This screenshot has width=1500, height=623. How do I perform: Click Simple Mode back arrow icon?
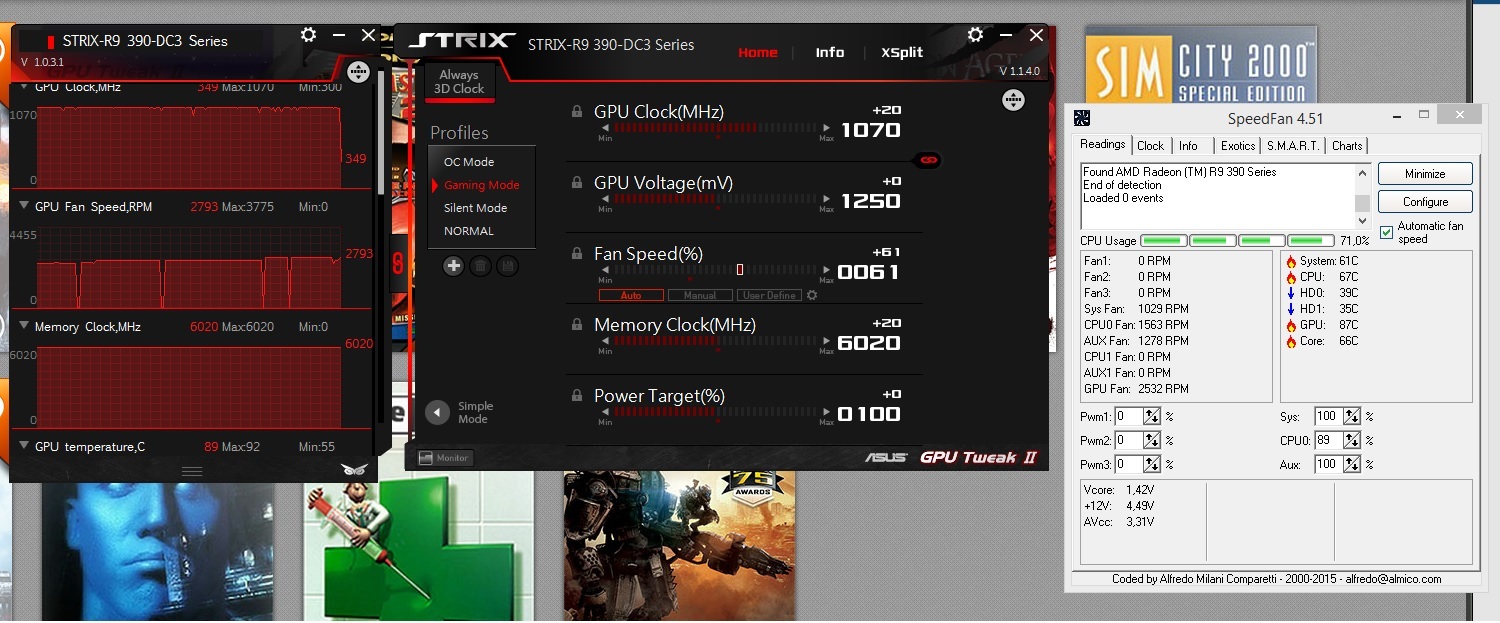click(x=437, y=412)
